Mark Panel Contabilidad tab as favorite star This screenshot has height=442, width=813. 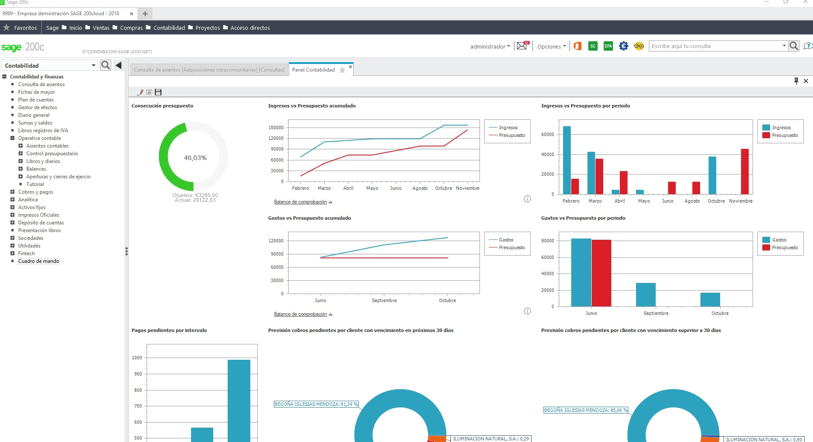342,70
